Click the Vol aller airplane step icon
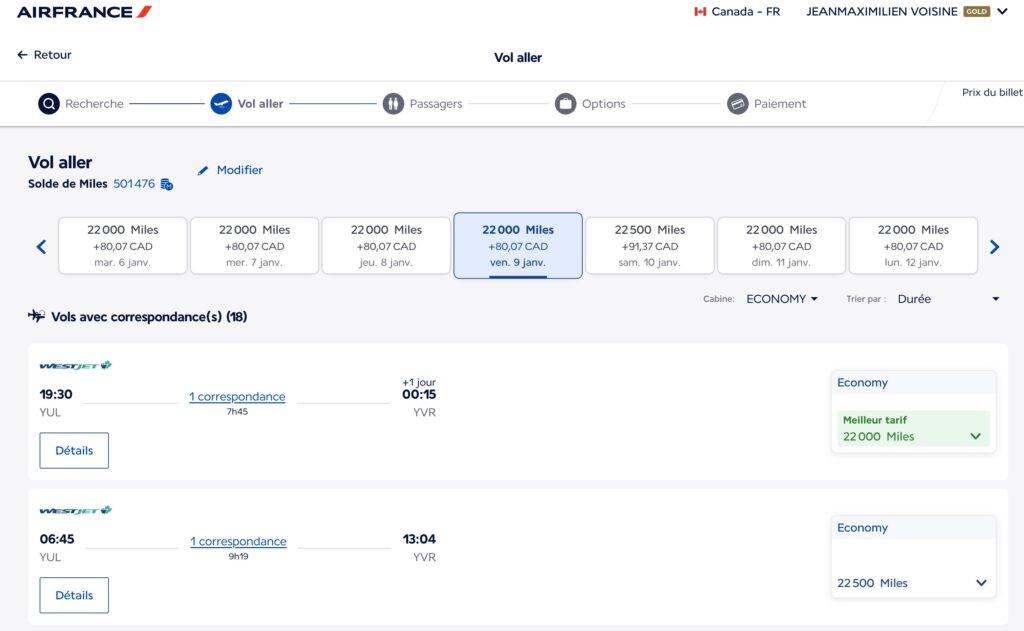 point(221,104)
